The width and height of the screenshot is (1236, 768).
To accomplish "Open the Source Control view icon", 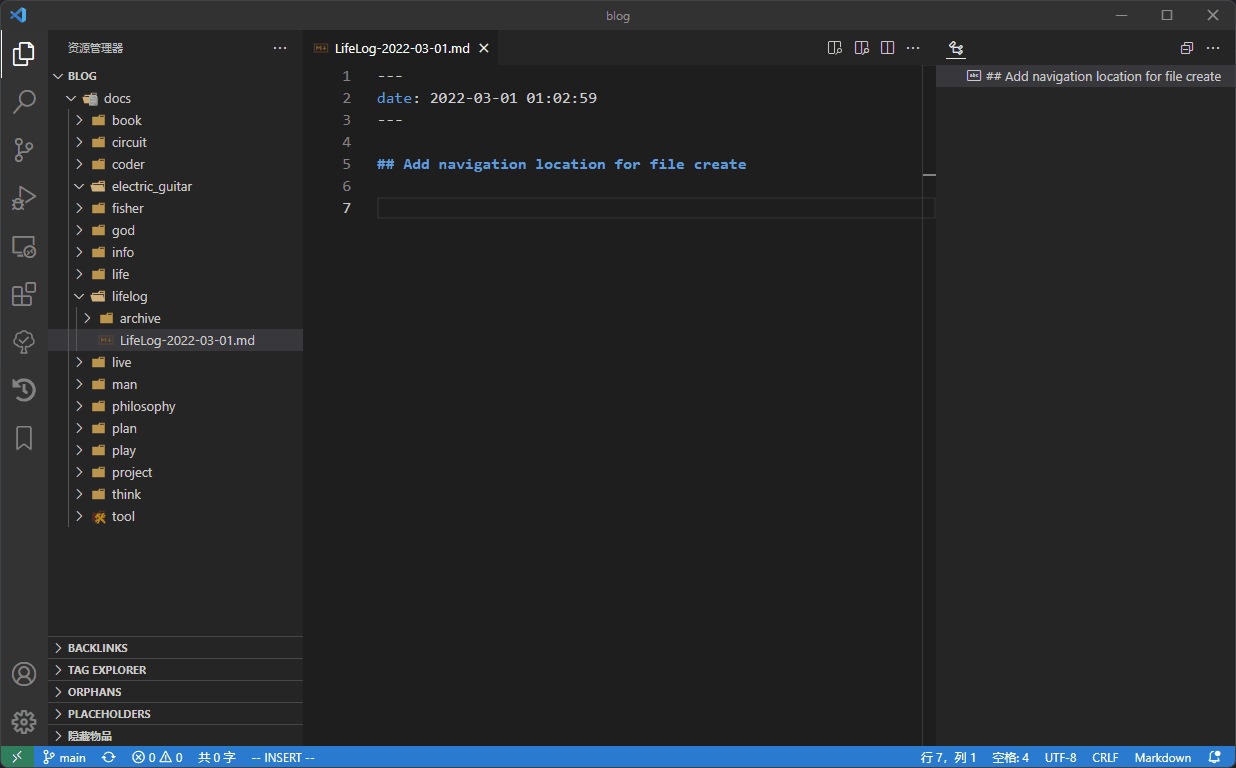I will point(24,150).
